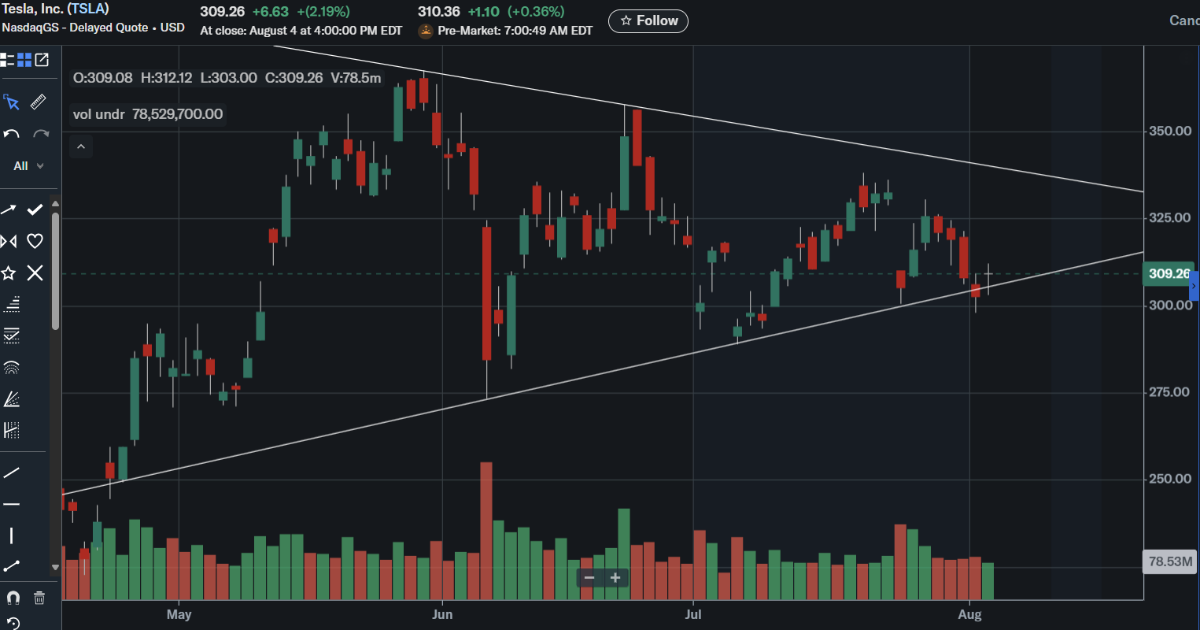This screenshot has height=630, width=1200.
Task: Click the undo arrow icon
Action: click(11, 134)
